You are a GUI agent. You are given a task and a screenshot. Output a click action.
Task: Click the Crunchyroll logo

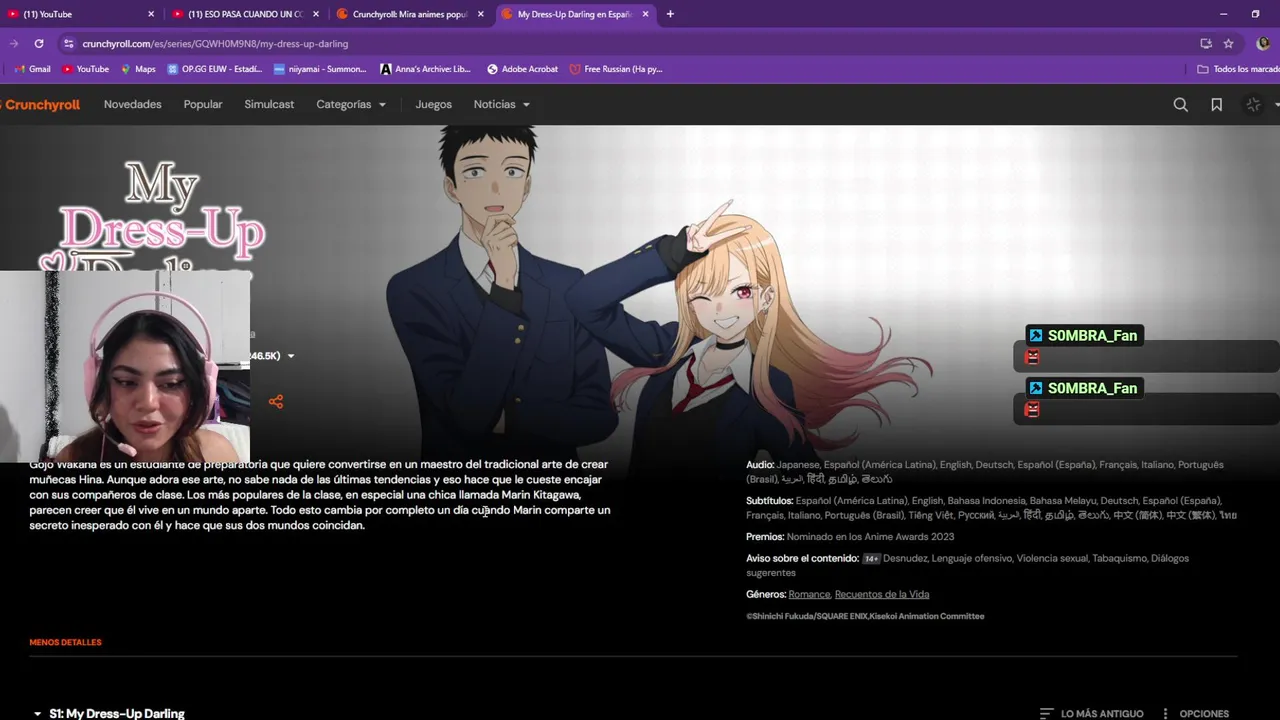pos(40,104)
